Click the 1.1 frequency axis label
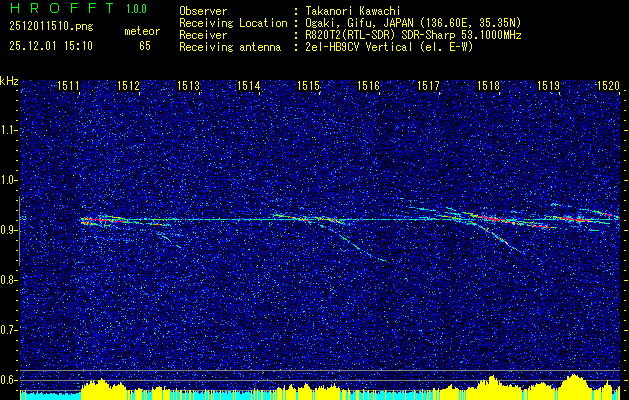This screenshot has width=629, height=400. pyautogui.click(x=9, y=130)
